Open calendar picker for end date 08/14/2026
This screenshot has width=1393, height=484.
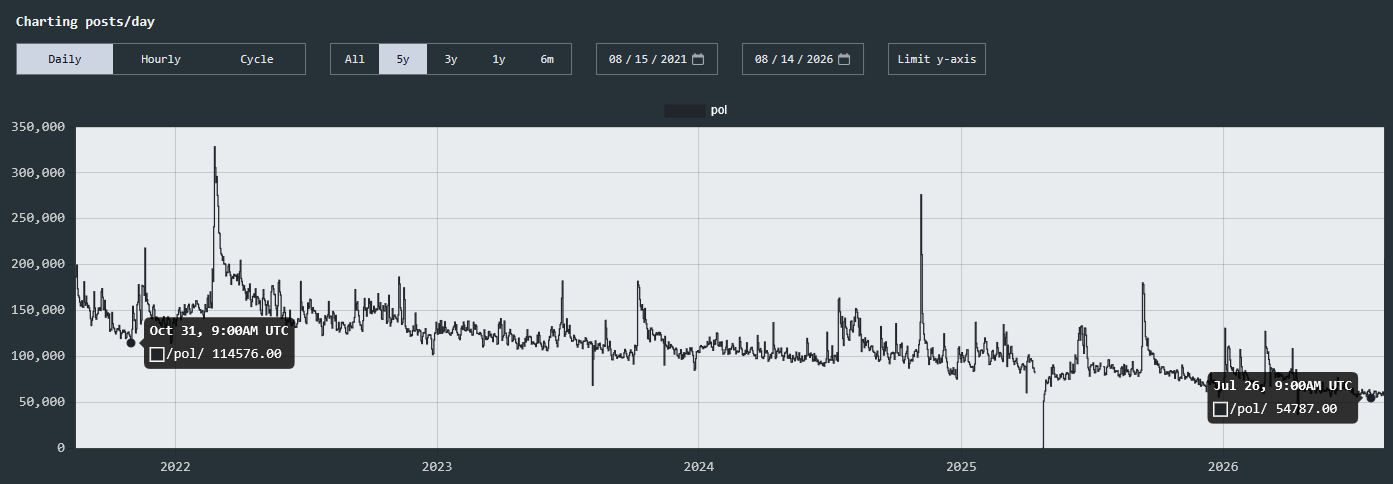click(844, 59)
